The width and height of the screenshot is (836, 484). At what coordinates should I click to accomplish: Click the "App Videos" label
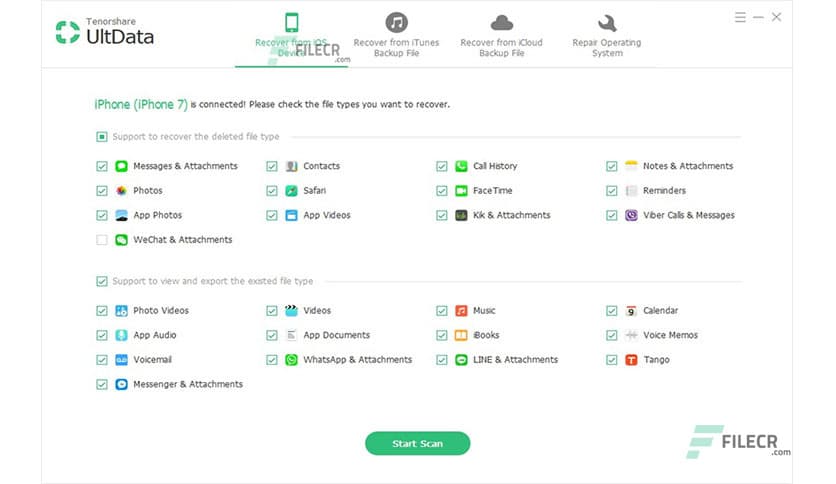(327, 215)
